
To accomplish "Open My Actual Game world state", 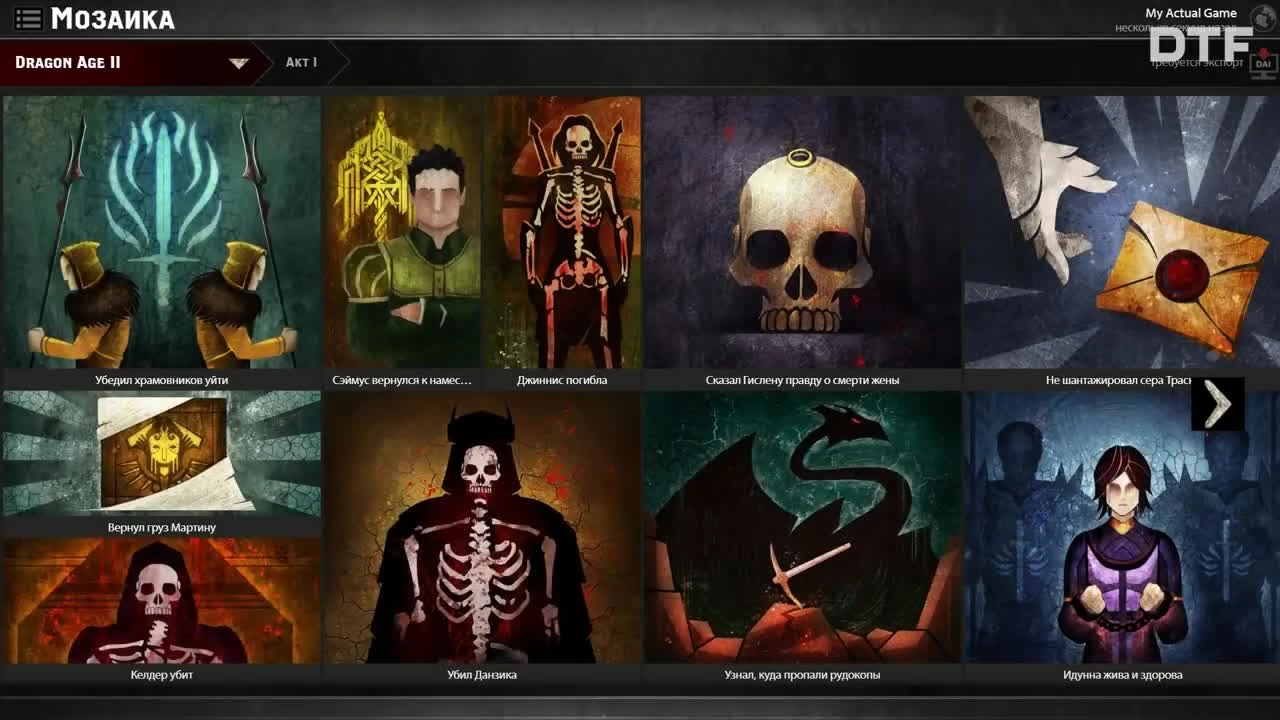I will (1191, 13).
